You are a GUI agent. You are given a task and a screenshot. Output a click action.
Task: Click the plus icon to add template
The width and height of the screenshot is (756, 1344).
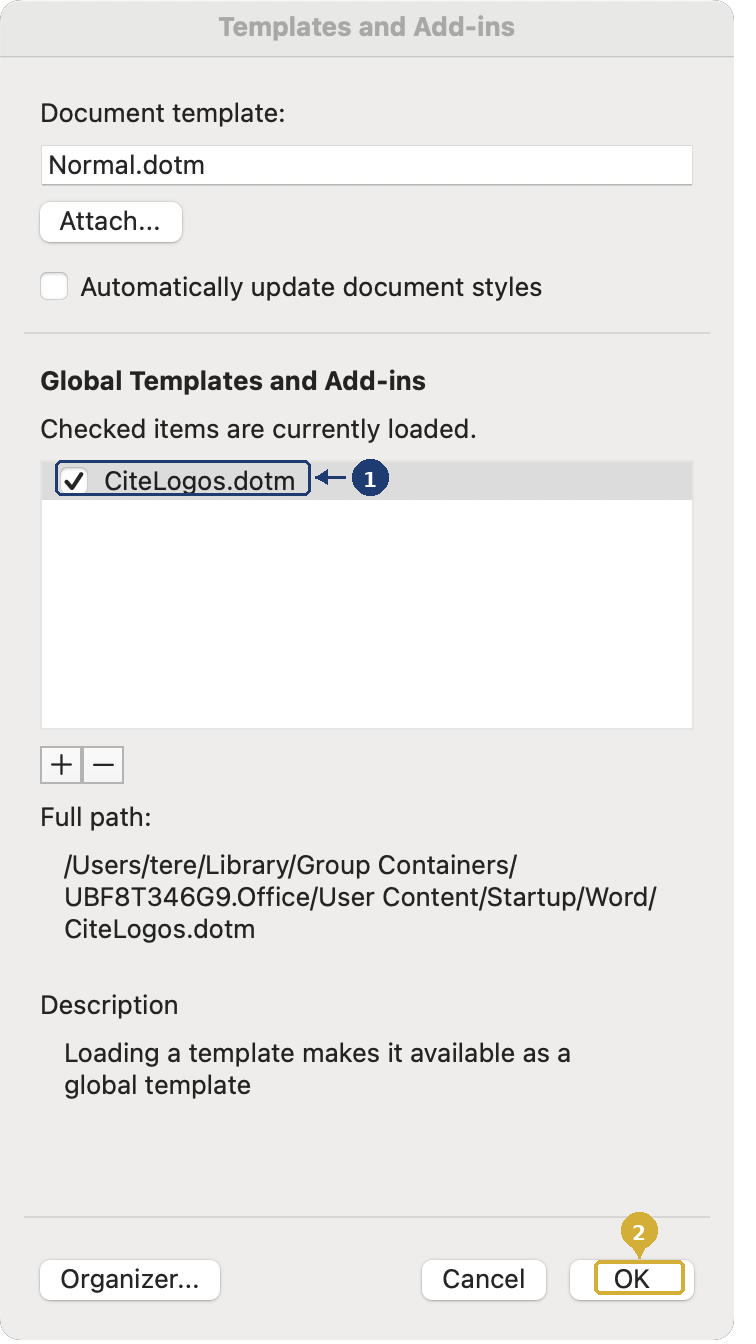[61, 766]
